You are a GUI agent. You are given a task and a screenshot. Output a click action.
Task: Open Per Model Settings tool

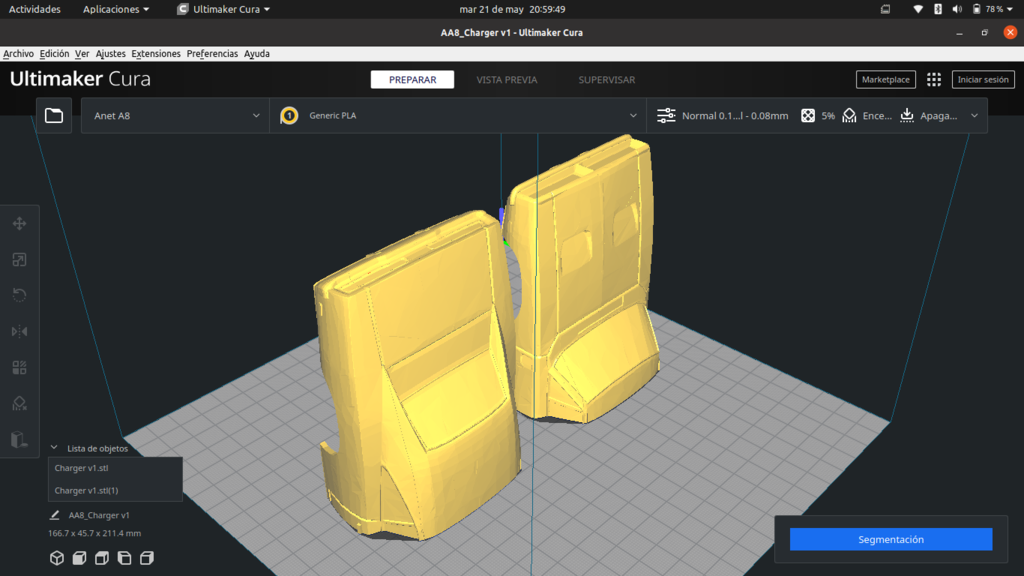(19, 367)
